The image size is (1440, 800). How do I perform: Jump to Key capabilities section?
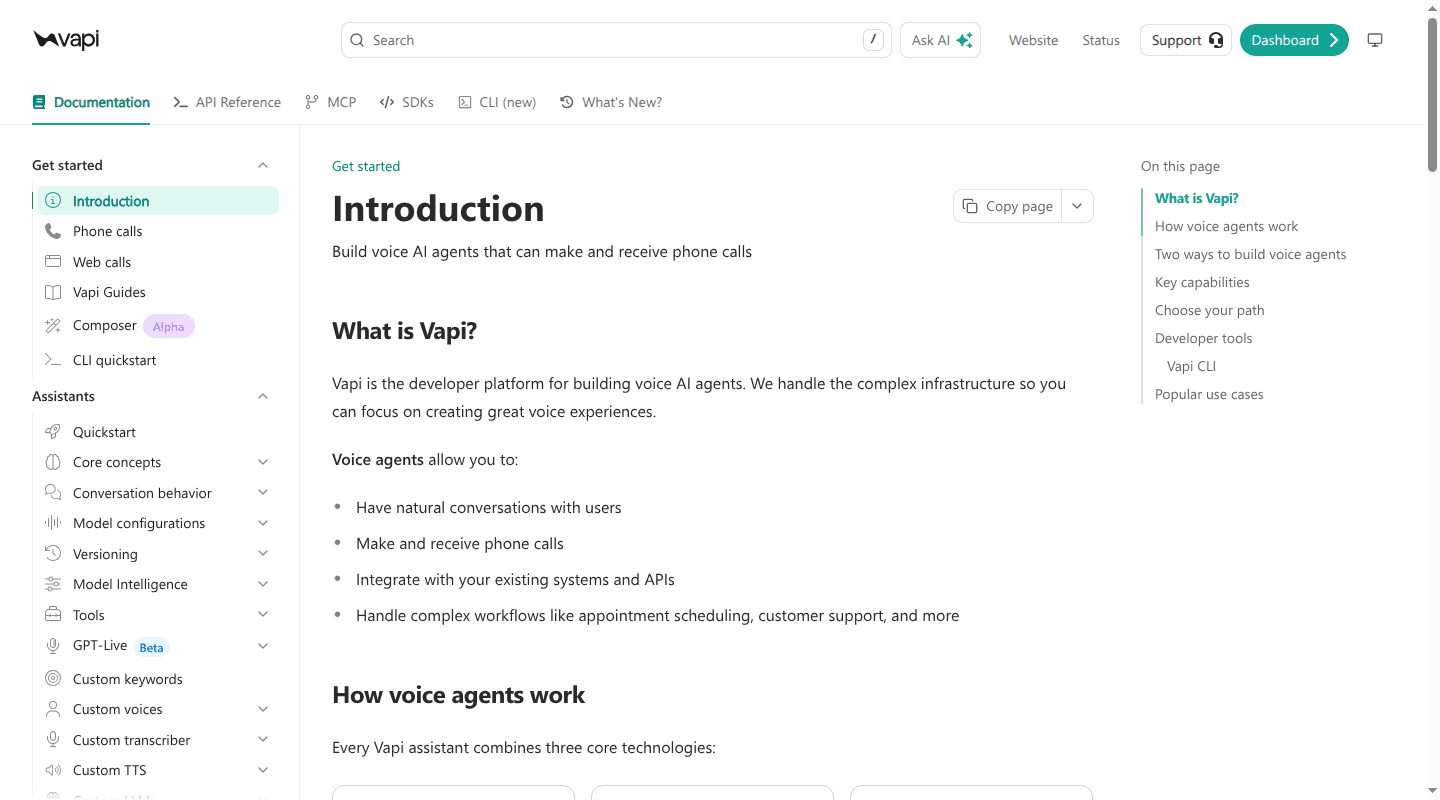tap(1202, 282)
